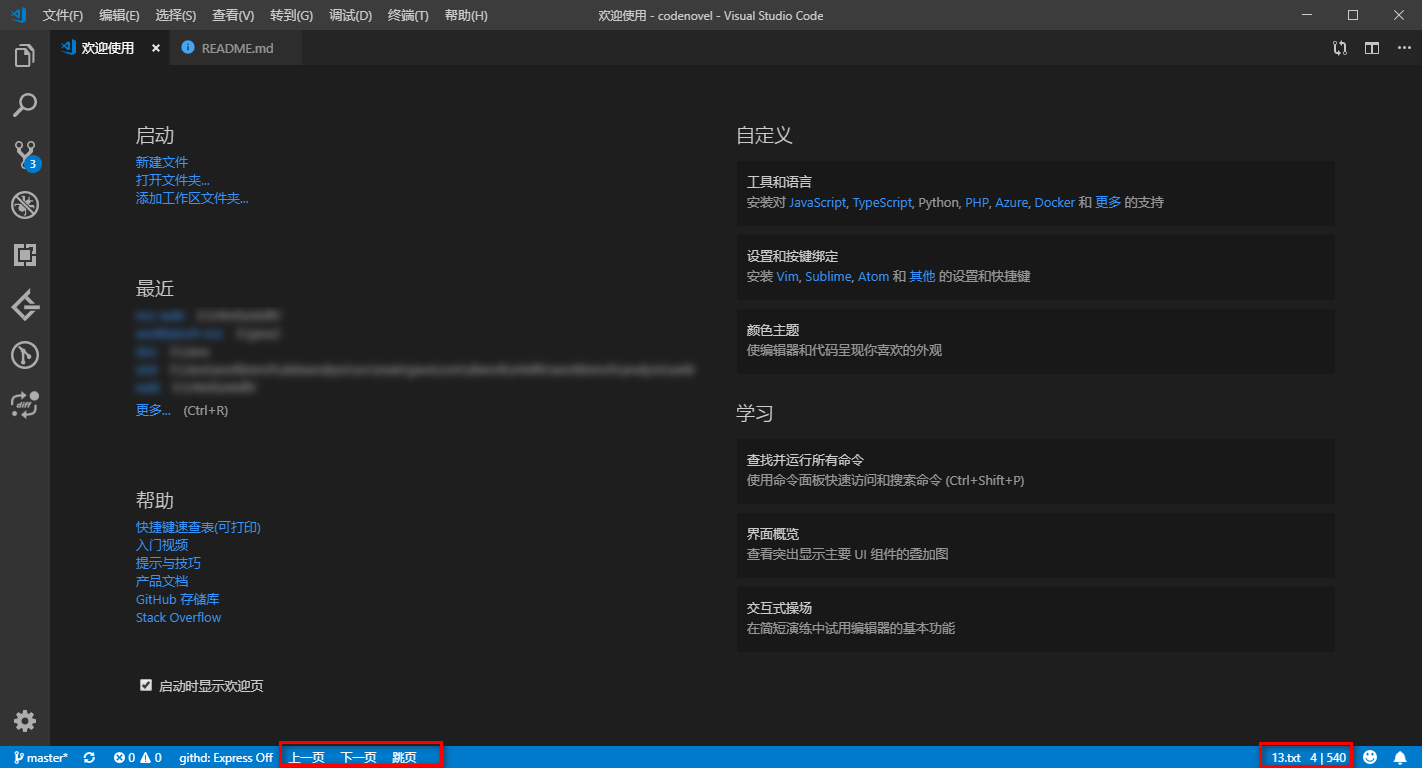Click 下一页 in status bar

tap(359, 757)
